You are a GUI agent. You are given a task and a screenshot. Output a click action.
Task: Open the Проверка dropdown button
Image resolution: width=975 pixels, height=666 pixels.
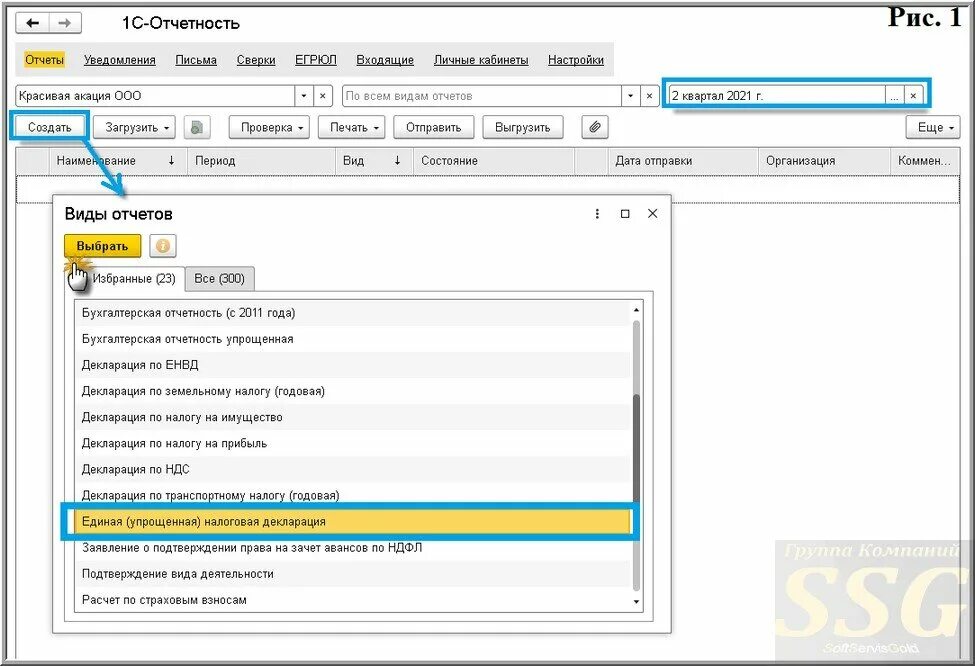[269, 127]
